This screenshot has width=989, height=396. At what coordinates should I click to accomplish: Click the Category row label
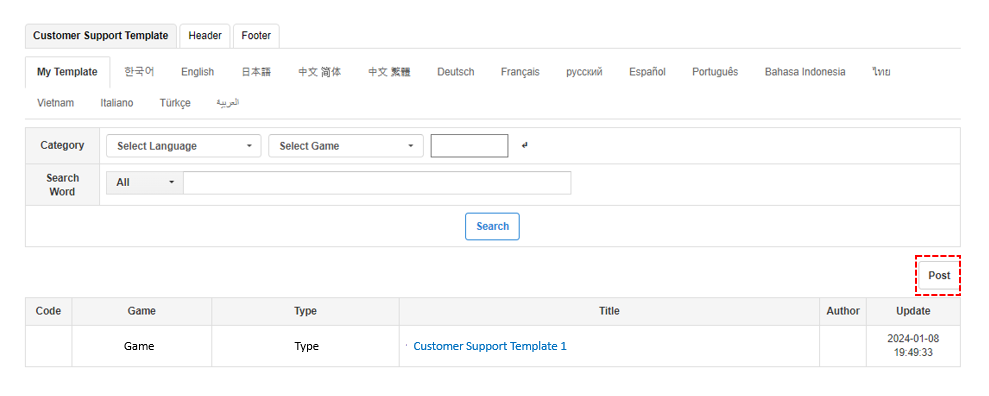(x=62, y=146)
